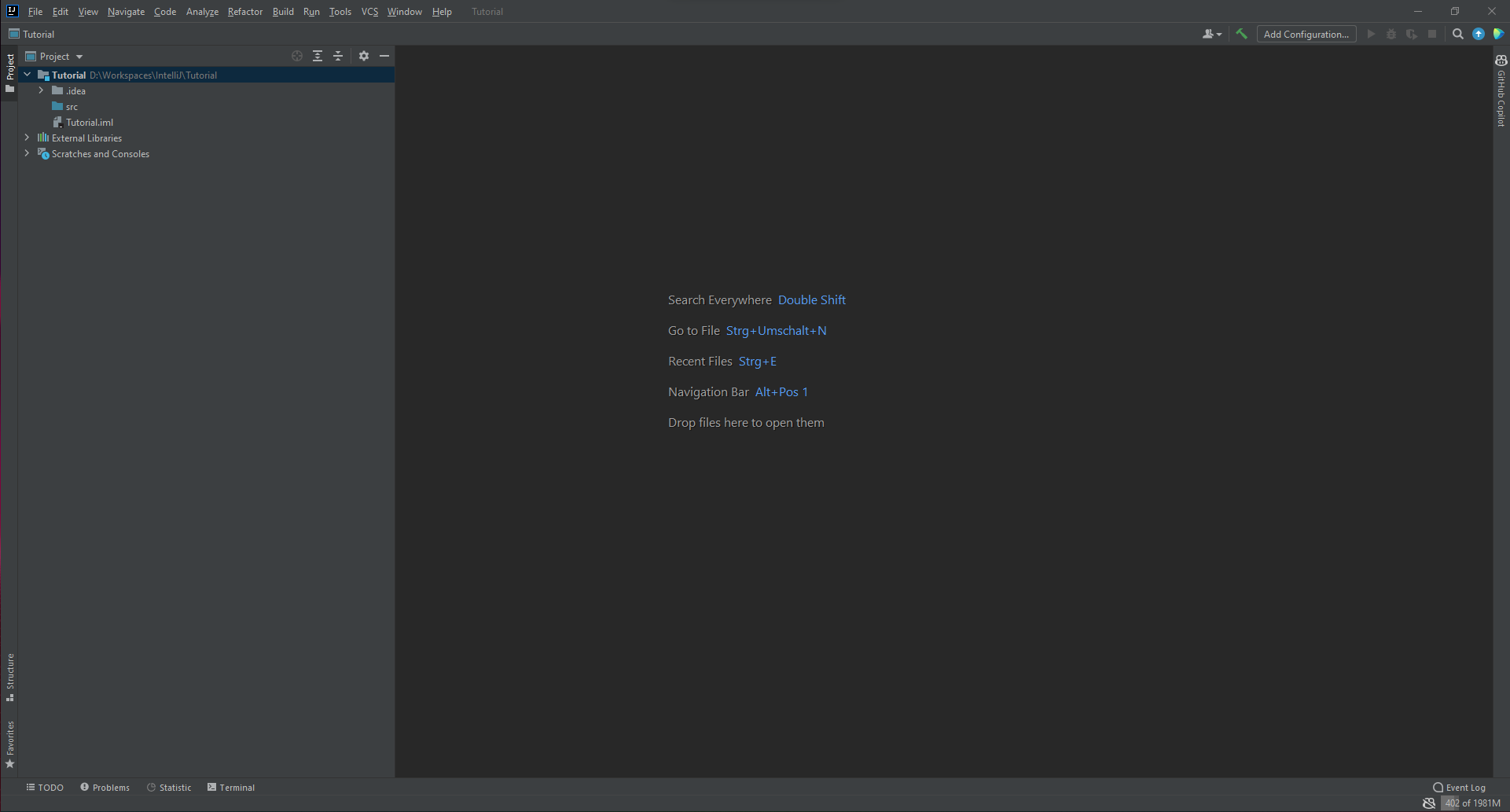The image size is (1510, 812).
Task: Open Project panel gear options
Action: 364,56
